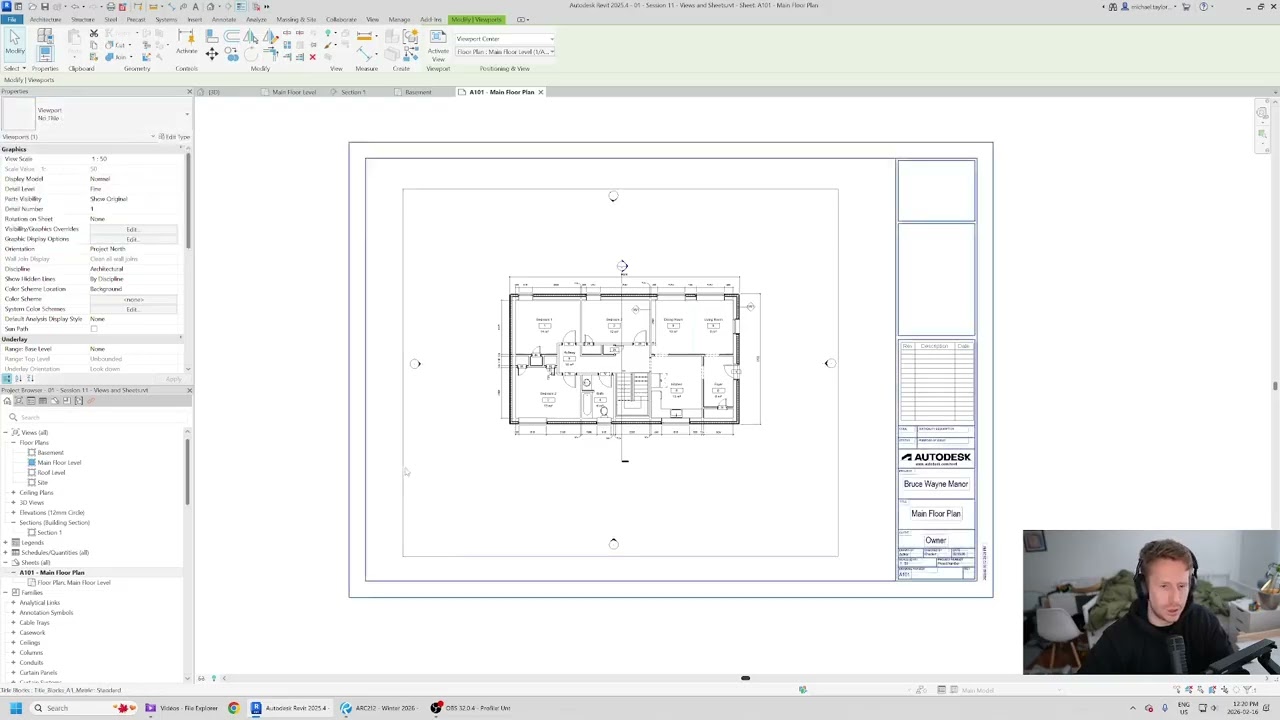Open the Floor Plan: Main Floor Level view dropdown
The height and width of the screenshot is (720, 1280).
point(504,51)
